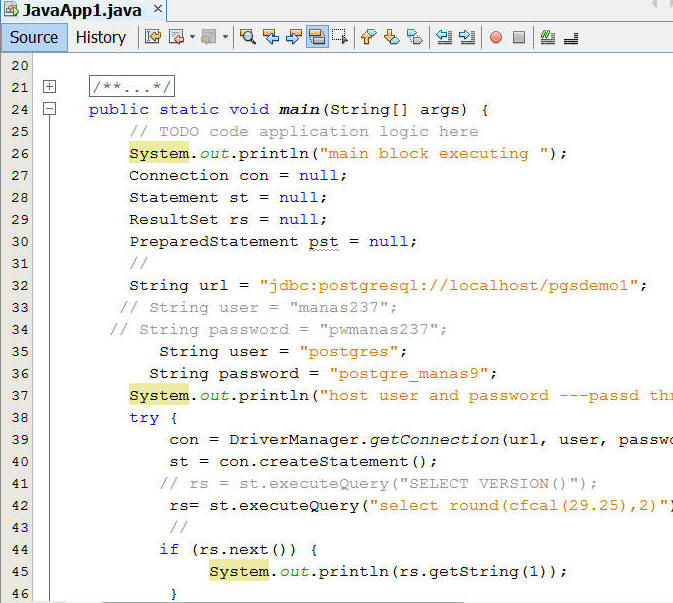673x603 pixels.
Task: Click "ResultSet rs" declaration on line 29
Action: (189, 219)
